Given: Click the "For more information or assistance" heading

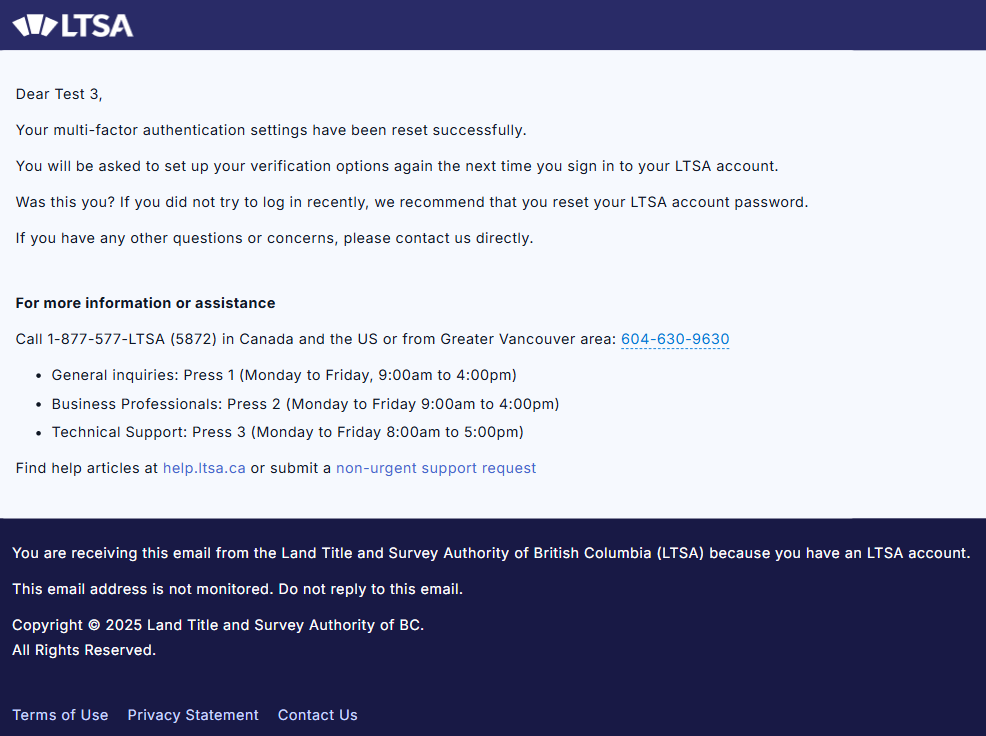Looking at the screenshot, I should pyautogui.click(x=145, y=303).
